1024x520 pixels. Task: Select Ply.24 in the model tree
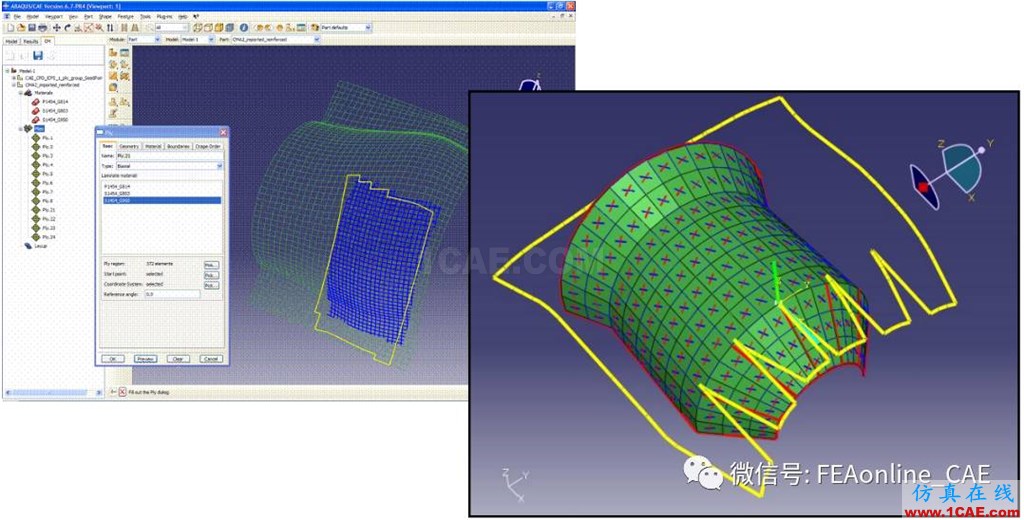click(48, 236)
